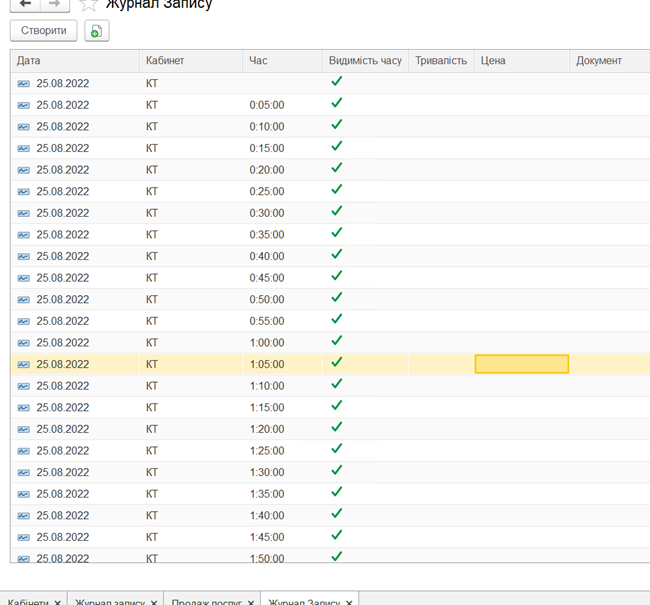Screen dimensions: 650x605
Task: Click the copy-record icon next to Створити
Action: (x=96, y=31)
